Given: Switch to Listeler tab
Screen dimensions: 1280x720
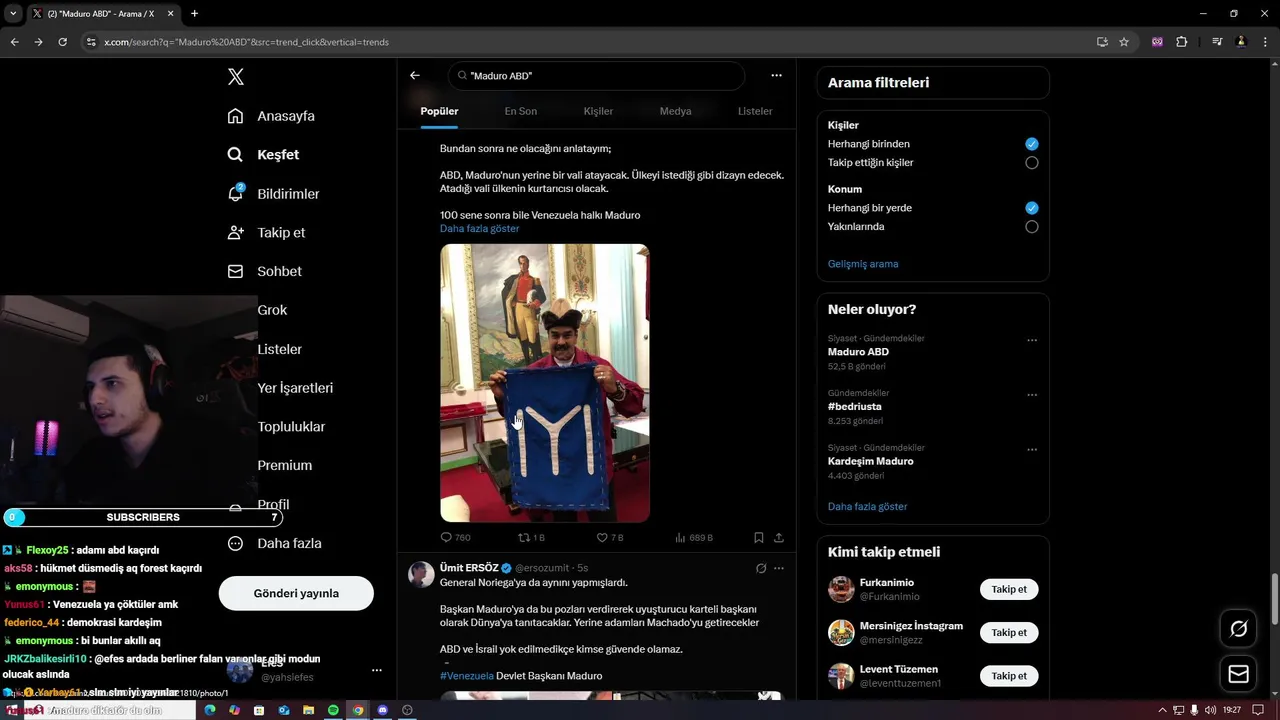Looking at the screenshot, I should pos(755,111).
